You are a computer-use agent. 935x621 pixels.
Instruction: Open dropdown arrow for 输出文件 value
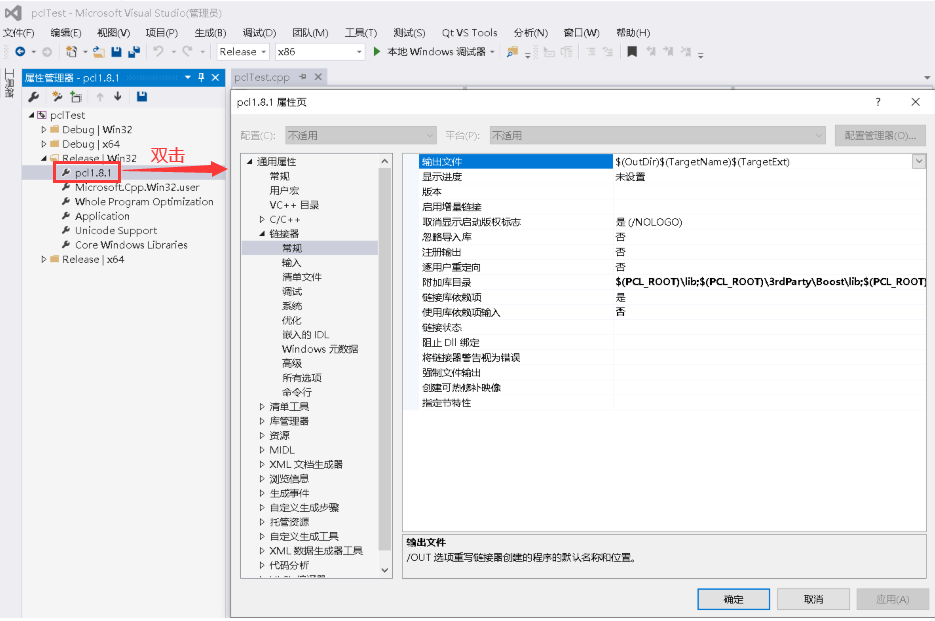pos(919,161)
